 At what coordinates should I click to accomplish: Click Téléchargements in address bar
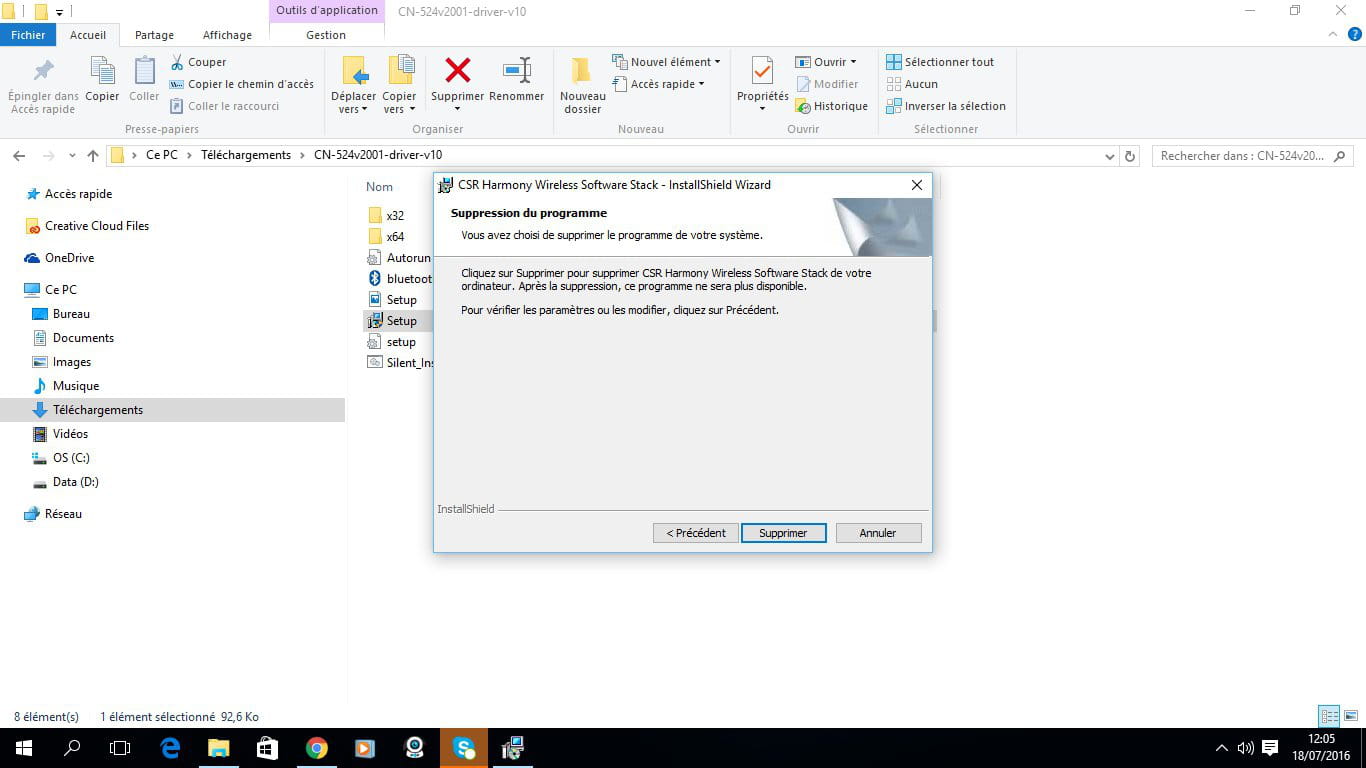(x=246, y=155)
